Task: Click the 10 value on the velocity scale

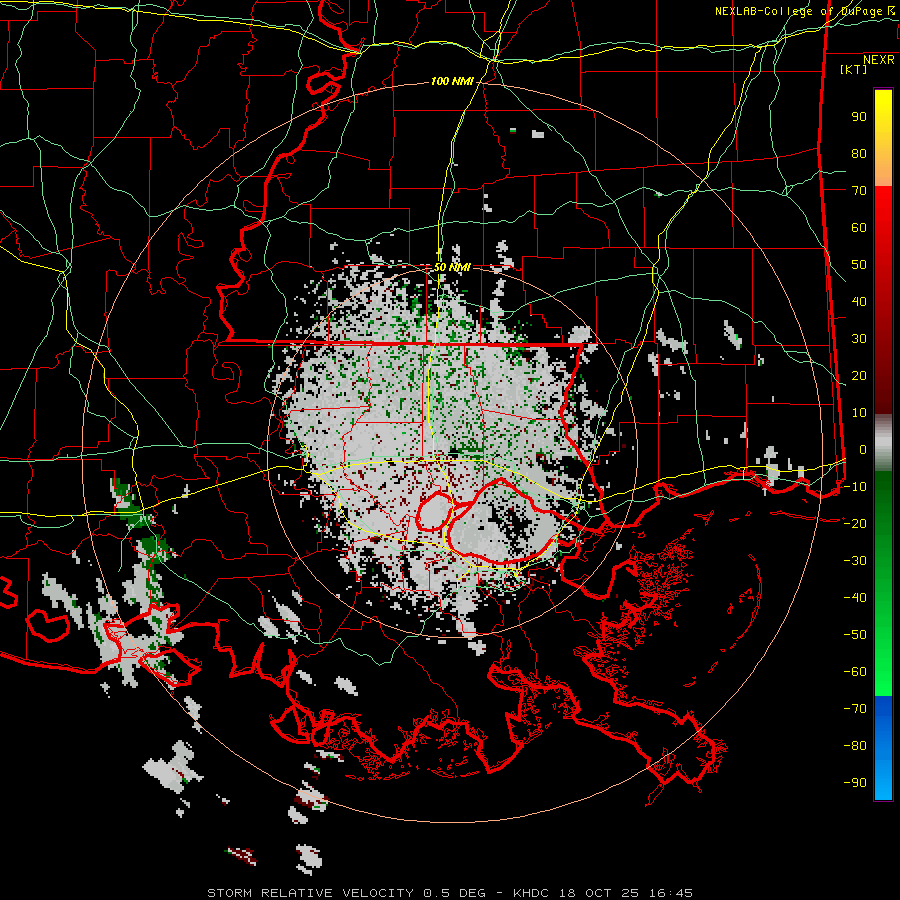Action: point(859,413)
